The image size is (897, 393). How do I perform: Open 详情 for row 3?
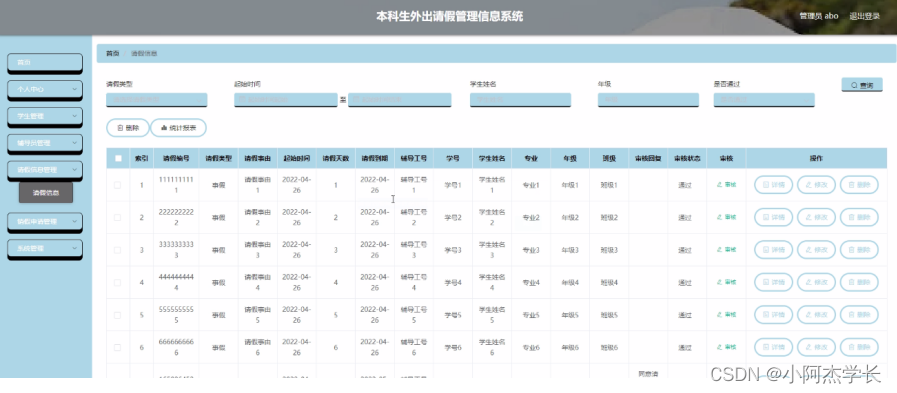[773, 250]
